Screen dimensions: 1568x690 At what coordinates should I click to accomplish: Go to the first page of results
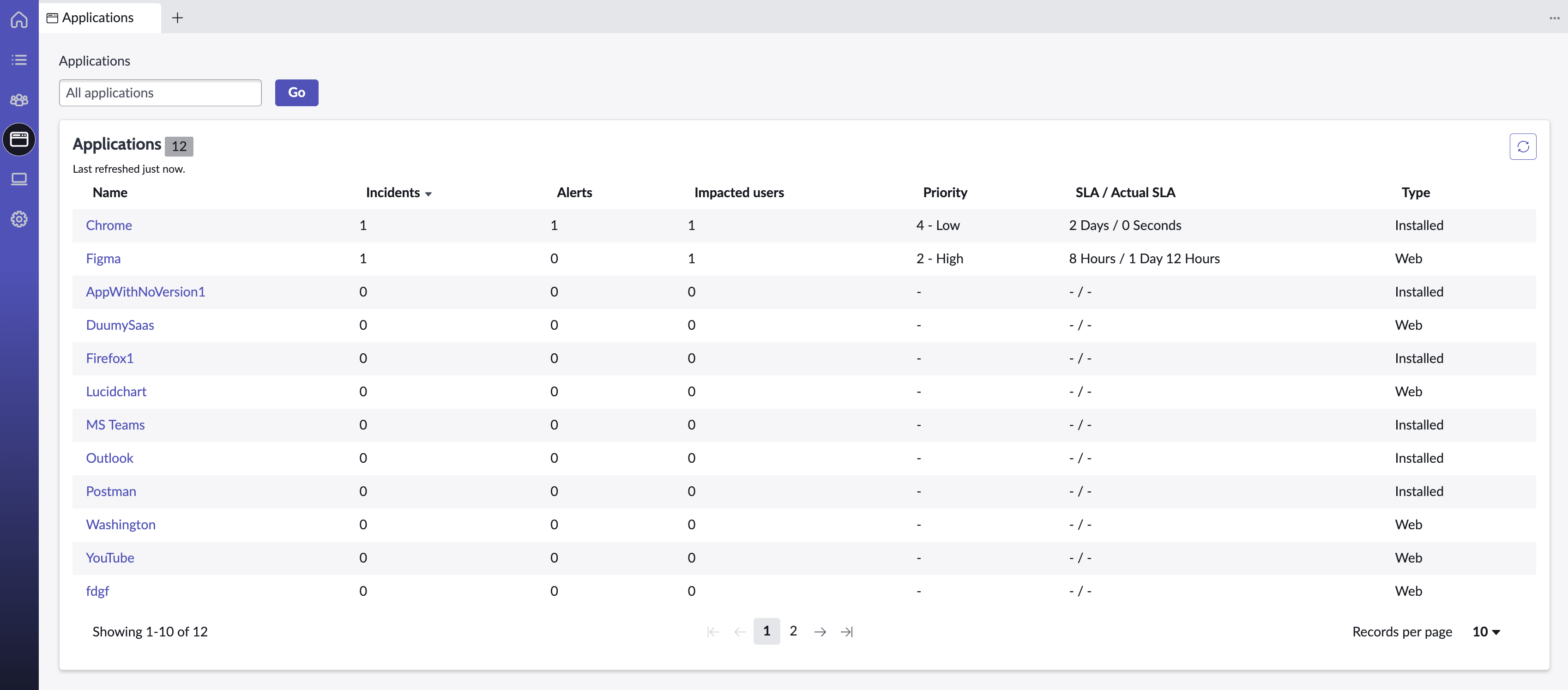tap(713, 631)
